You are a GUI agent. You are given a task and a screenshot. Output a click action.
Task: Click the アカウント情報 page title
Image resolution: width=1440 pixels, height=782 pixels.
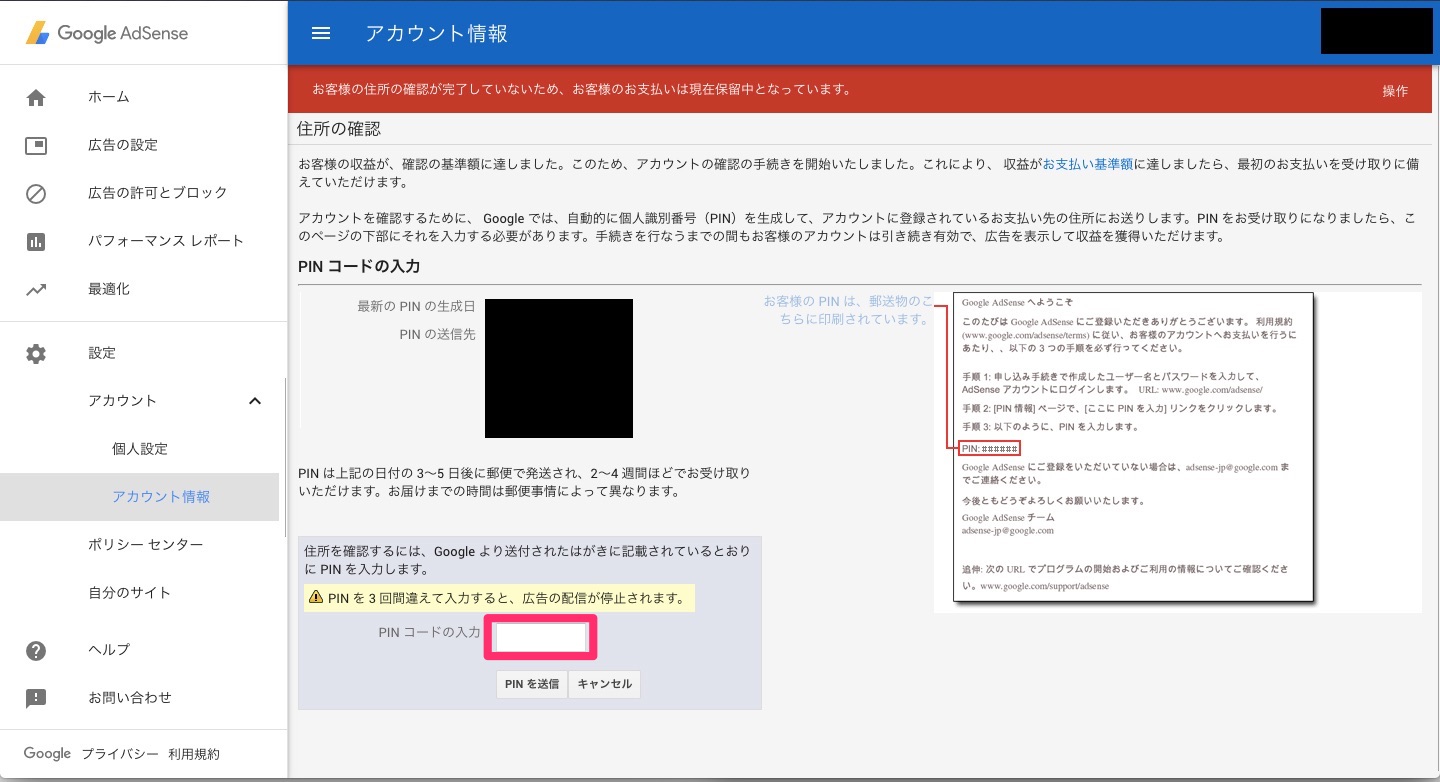[x=436, y=33]
